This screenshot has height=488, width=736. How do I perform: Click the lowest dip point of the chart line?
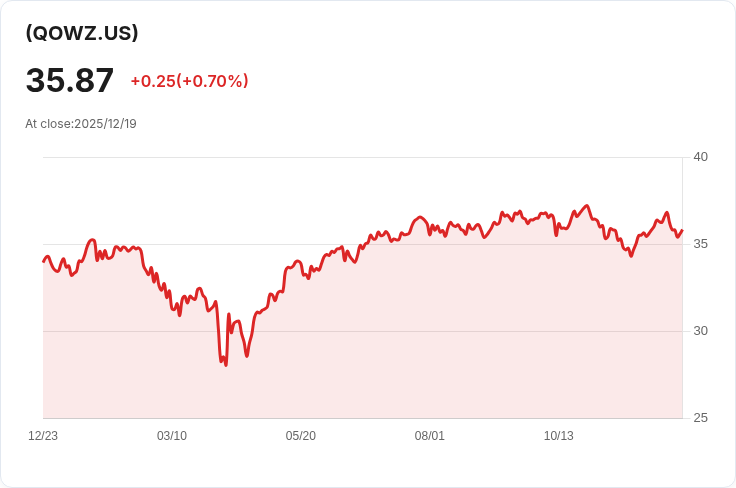[x=226, y=365]
